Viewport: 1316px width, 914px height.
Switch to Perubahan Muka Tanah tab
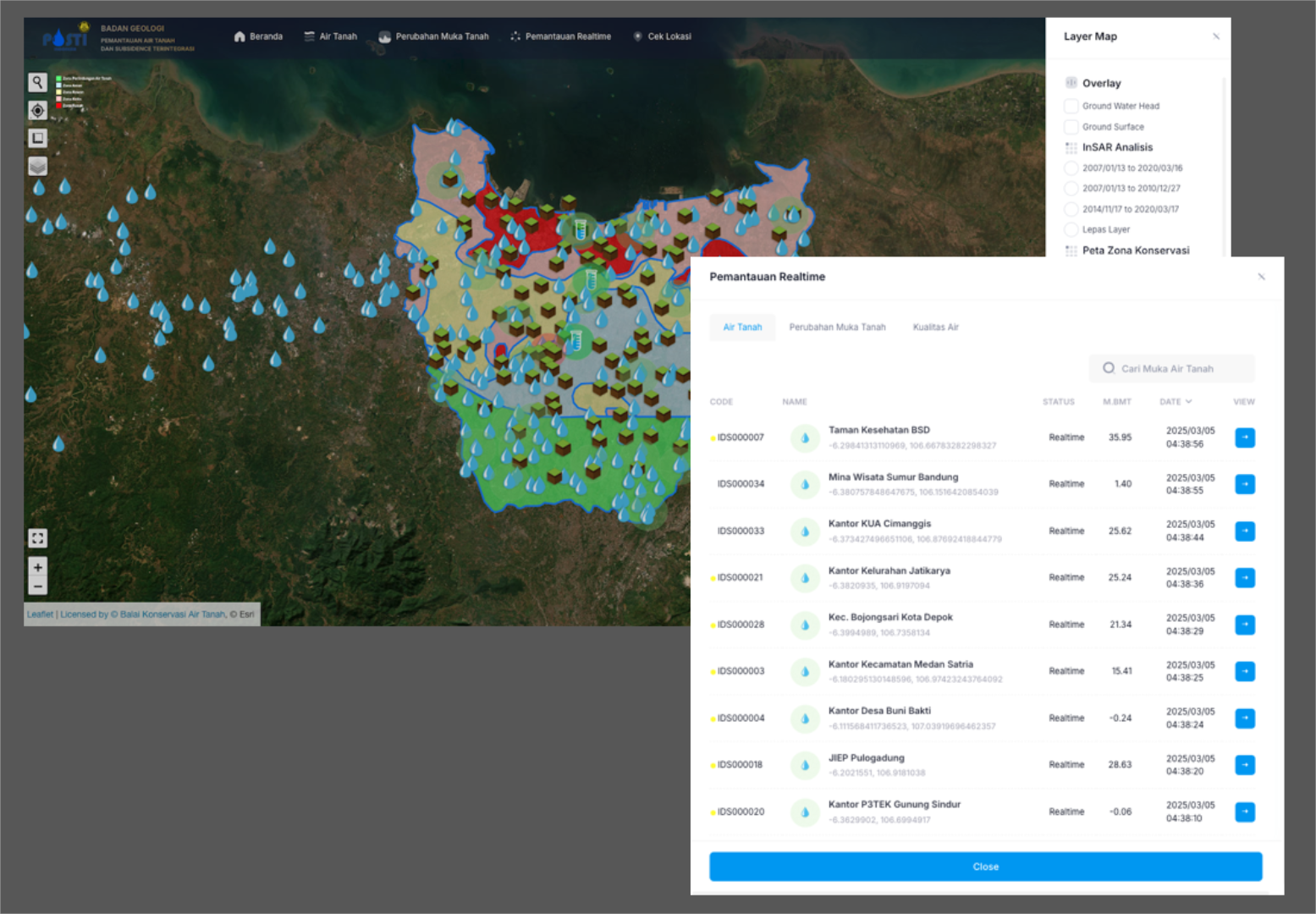coord(837,328)
